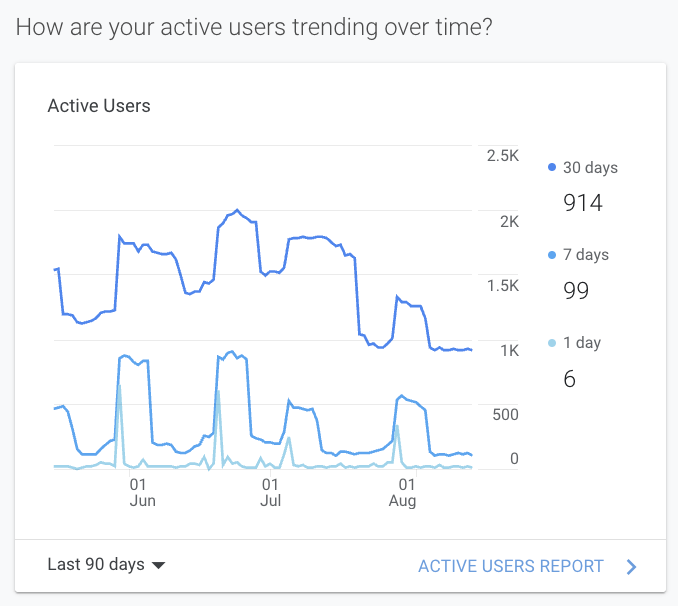
Task: Click the 01 Jul date axis label
Action: [270, 492]
